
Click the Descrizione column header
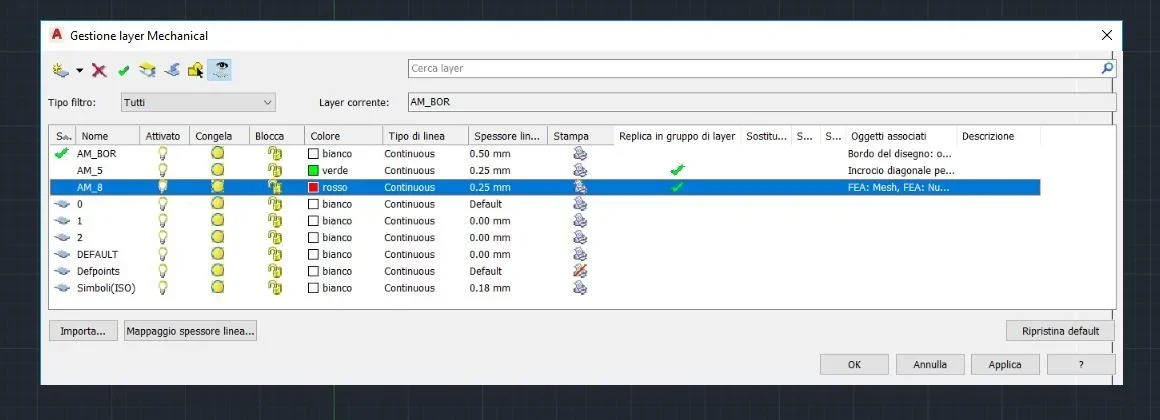point(999,136)
